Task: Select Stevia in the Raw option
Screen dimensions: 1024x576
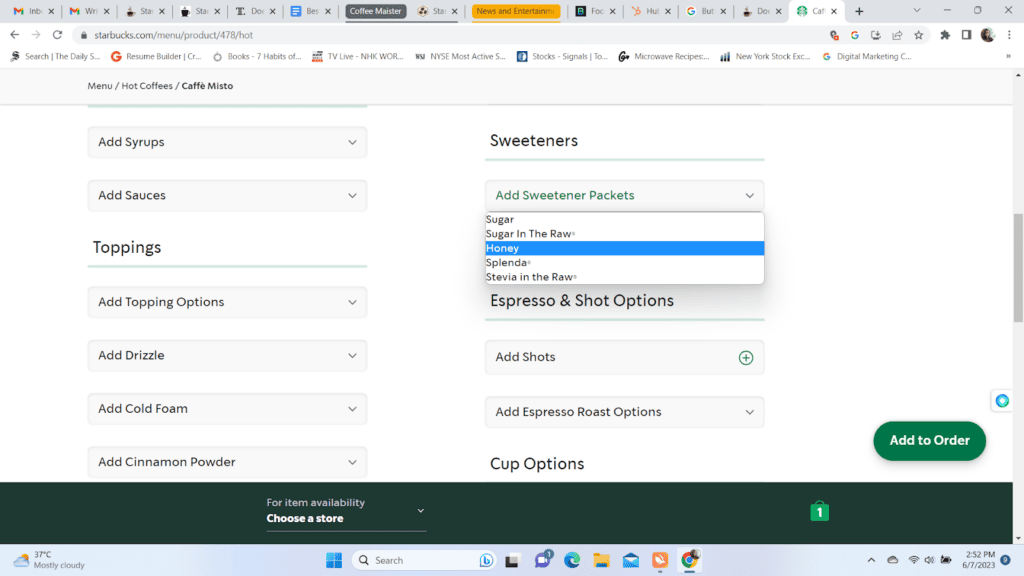Action: point(624,277)
